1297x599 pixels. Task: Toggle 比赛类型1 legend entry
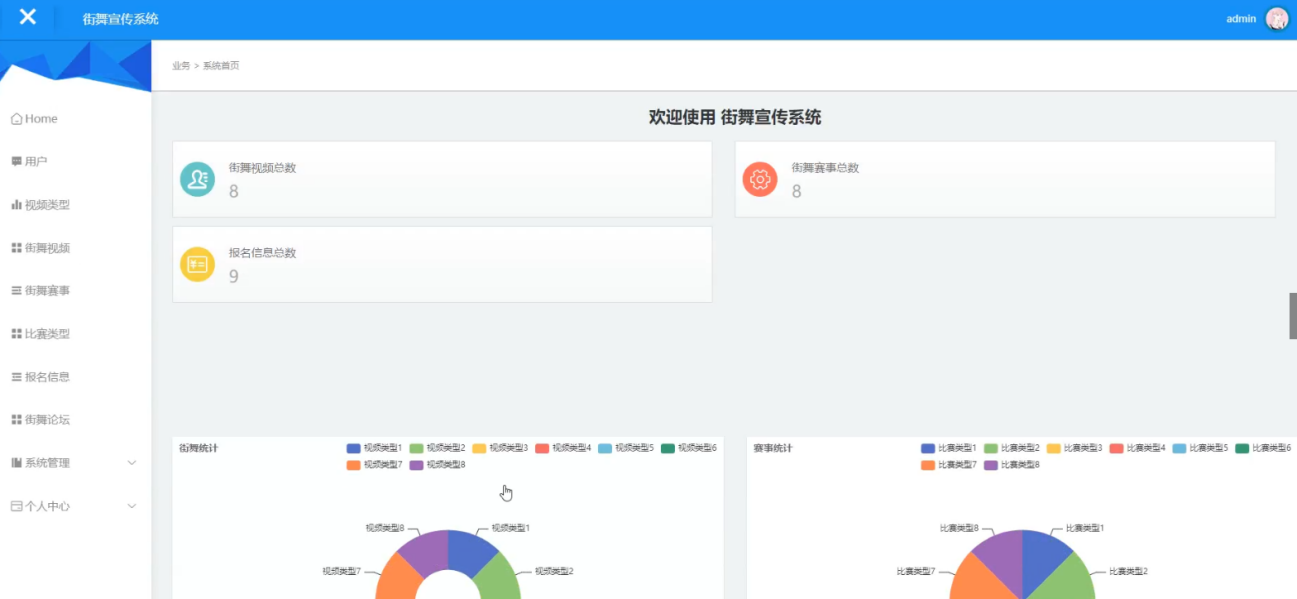point(949,448)
